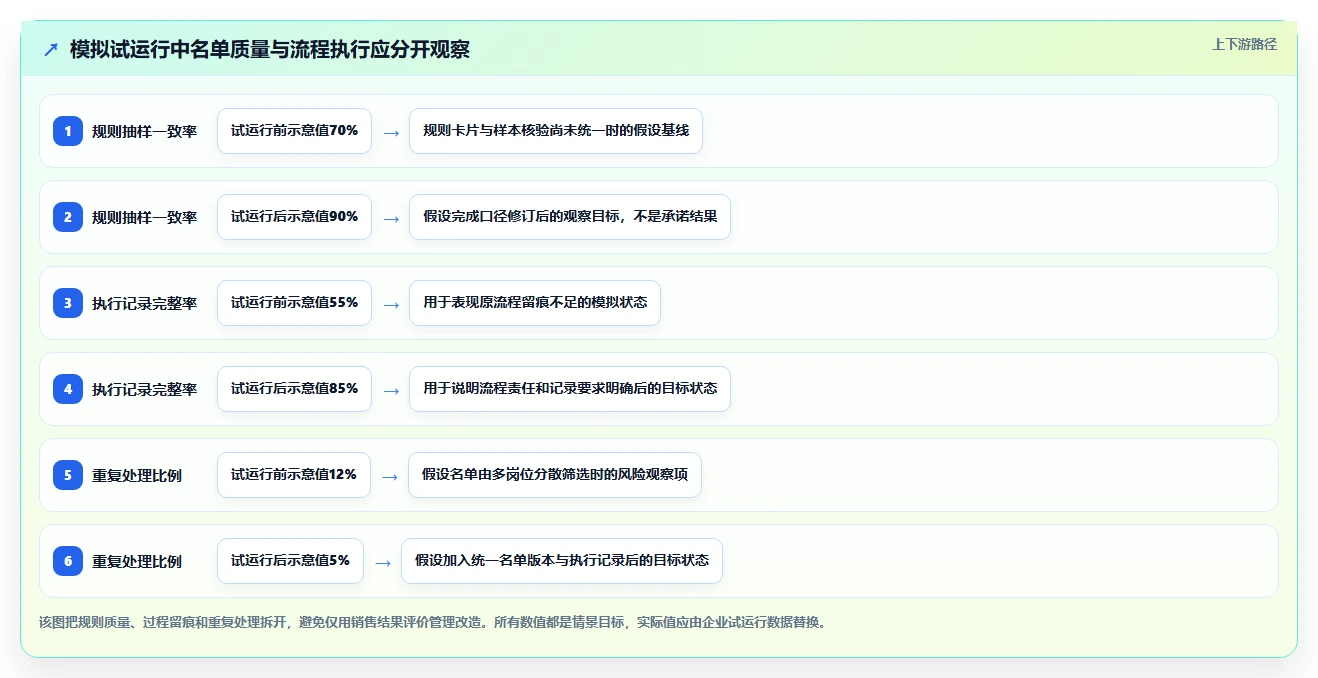This screenshot has height=678, width=1318.
Task: Click the 试运行前示意值12% chip
Action: coord(294,475)
